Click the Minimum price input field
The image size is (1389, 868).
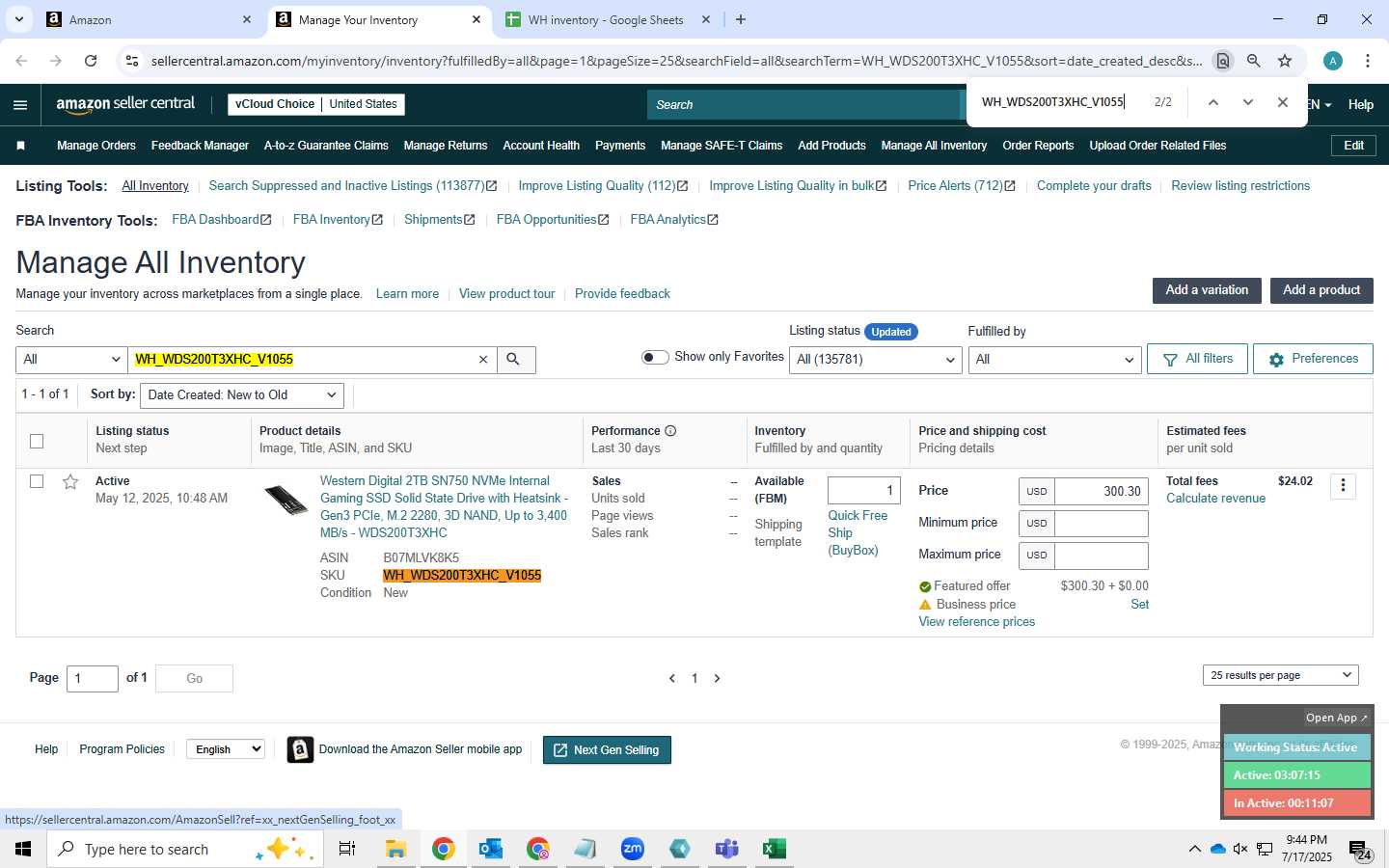(x=1102, y=524)
